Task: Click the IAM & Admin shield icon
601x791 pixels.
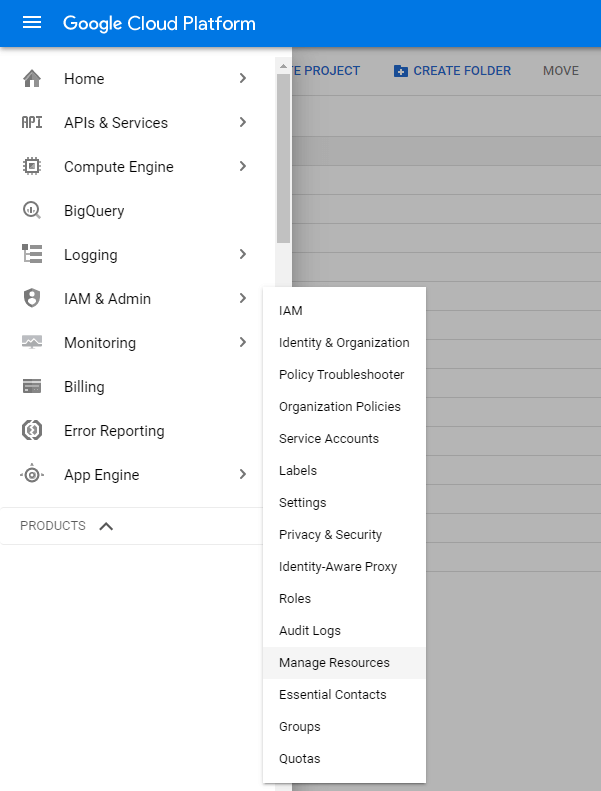Action: point(32,299)
